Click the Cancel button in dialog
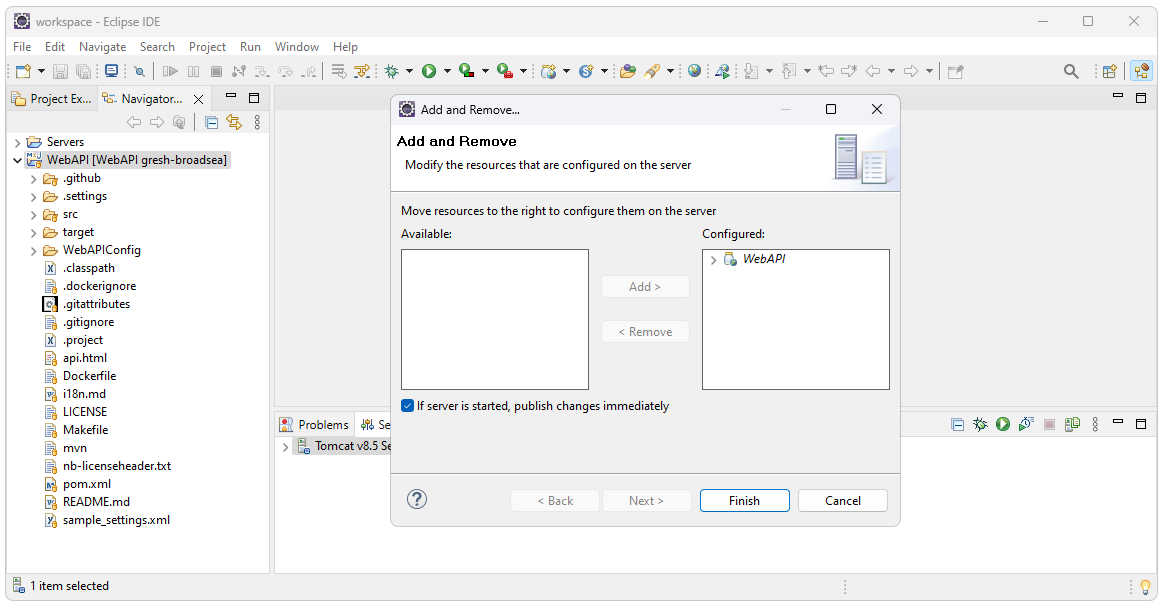Image resolution: width=1164 pixels, height=608 pixels. tap(843, 500)
